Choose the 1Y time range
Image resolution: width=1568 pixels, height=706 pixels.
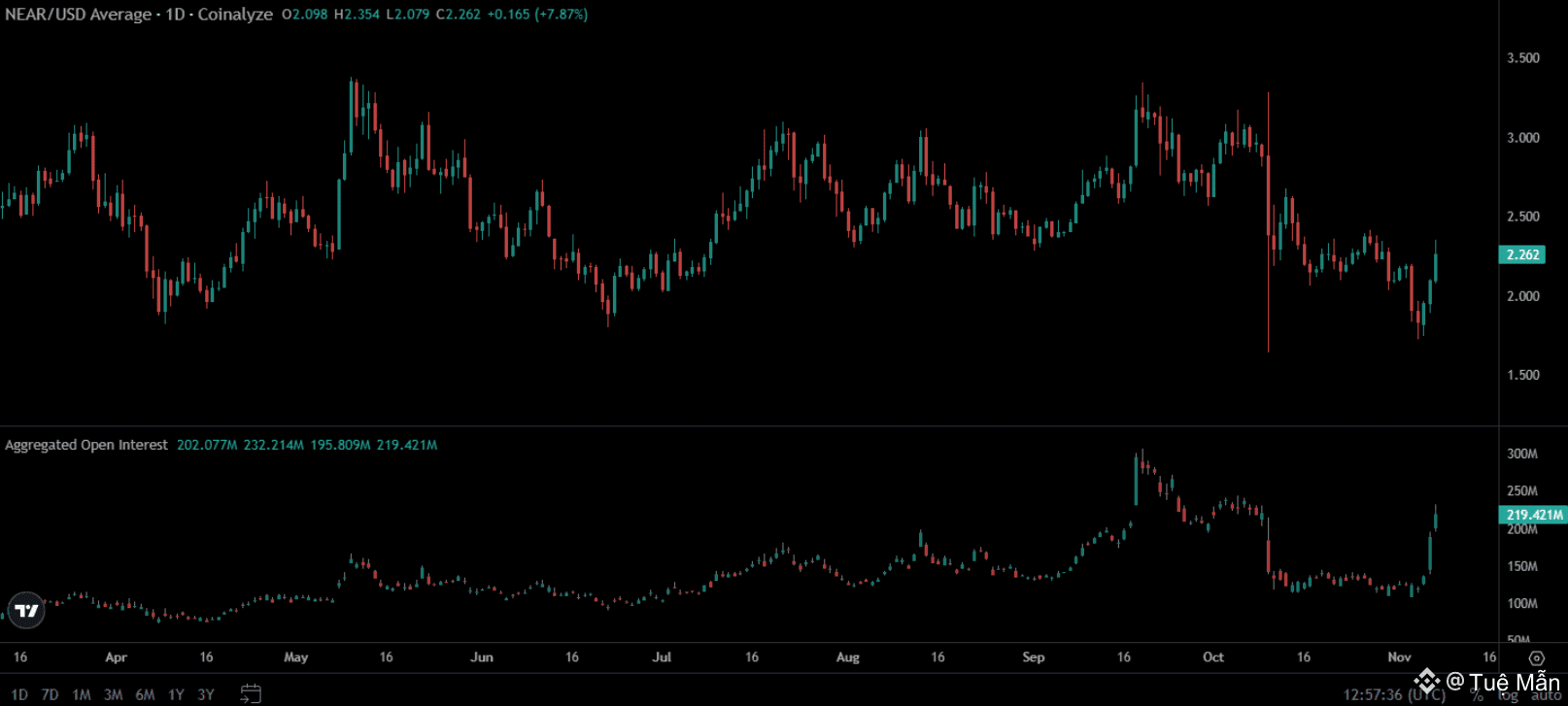click(176, 694)
